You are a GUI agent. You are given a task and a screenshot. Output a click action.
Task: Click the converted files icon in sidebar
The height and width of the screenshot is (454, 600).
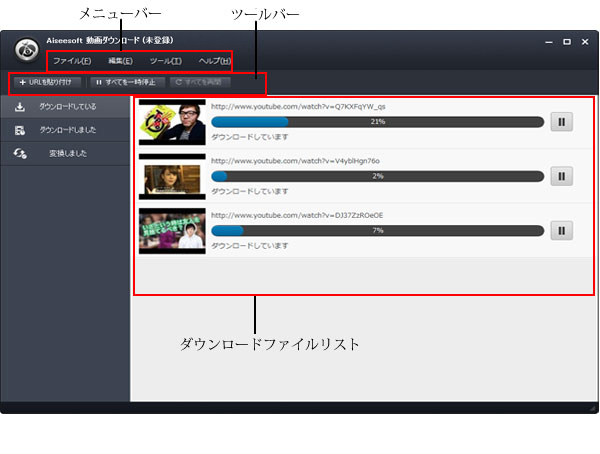pos(20,154)
